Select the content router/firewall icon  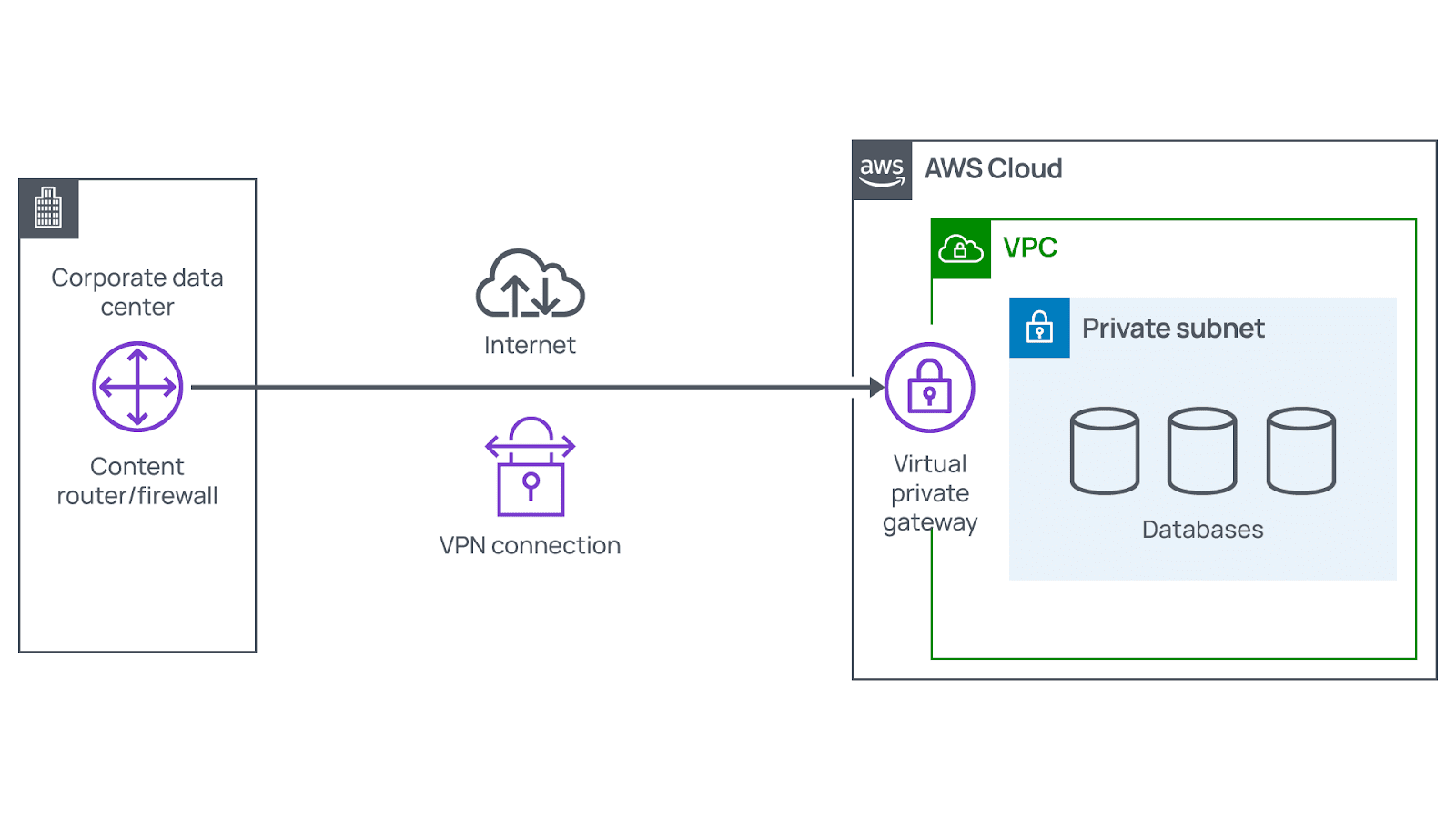pos(137,387)
